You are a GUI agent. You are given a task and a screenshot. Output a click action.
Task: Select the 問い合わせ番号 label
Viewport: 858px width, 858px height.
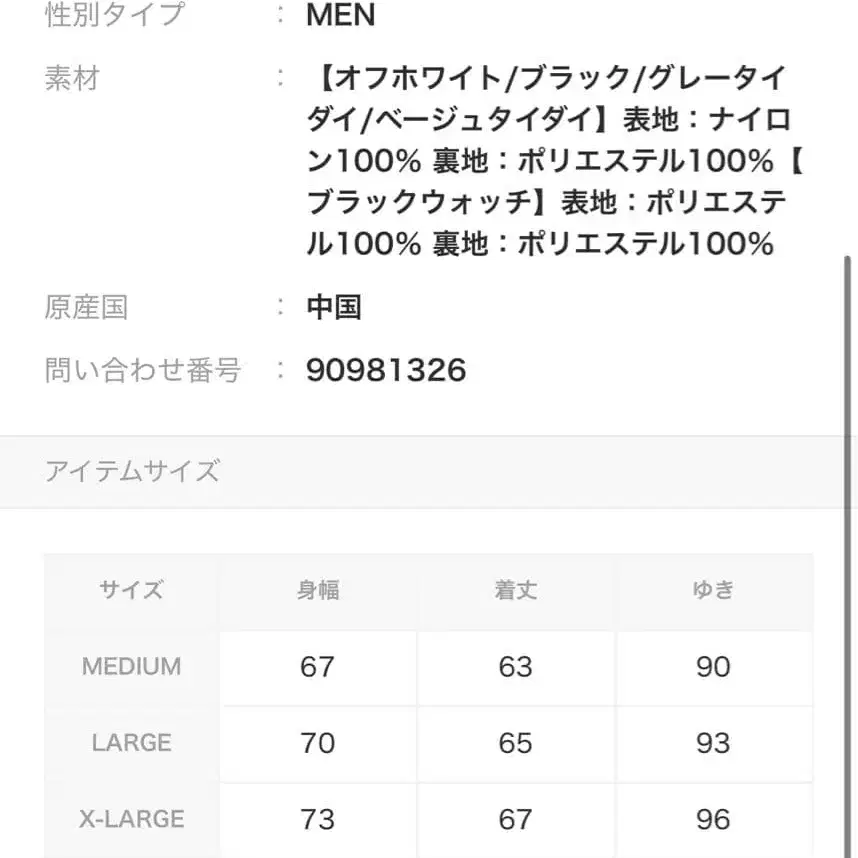pos(143,371)
